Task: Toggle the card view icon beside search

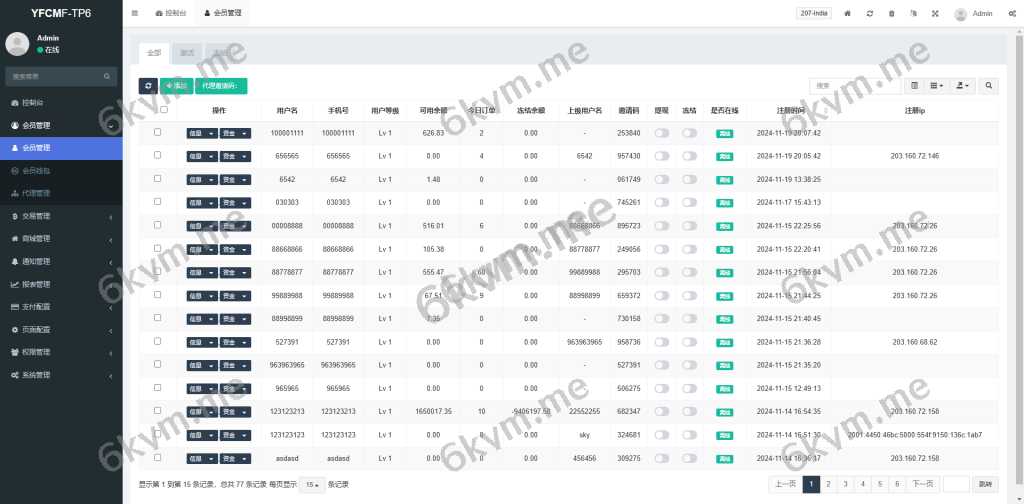Action: pos(914,87)
